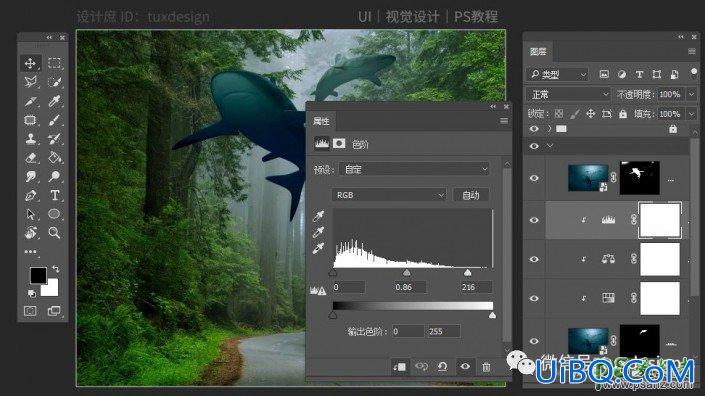The image size is (705, 396).
Task: Select the Brush tool
Action: pyautogui.click(x=54, y=120)
